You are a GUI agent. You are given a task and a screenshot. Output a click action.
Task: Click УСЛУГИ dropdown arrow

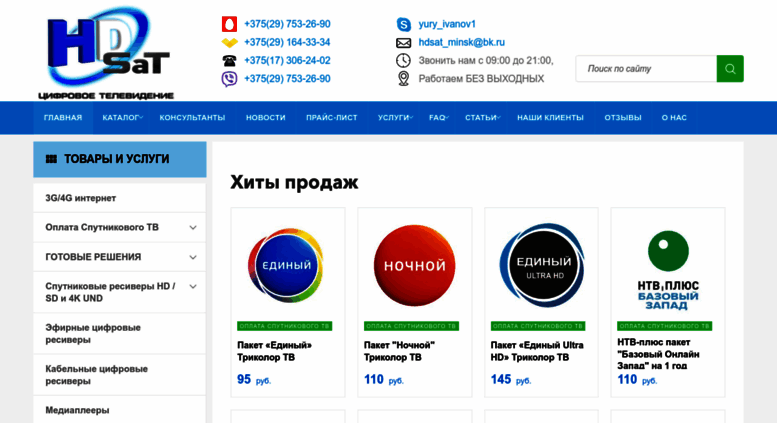(x=411, y=118)
